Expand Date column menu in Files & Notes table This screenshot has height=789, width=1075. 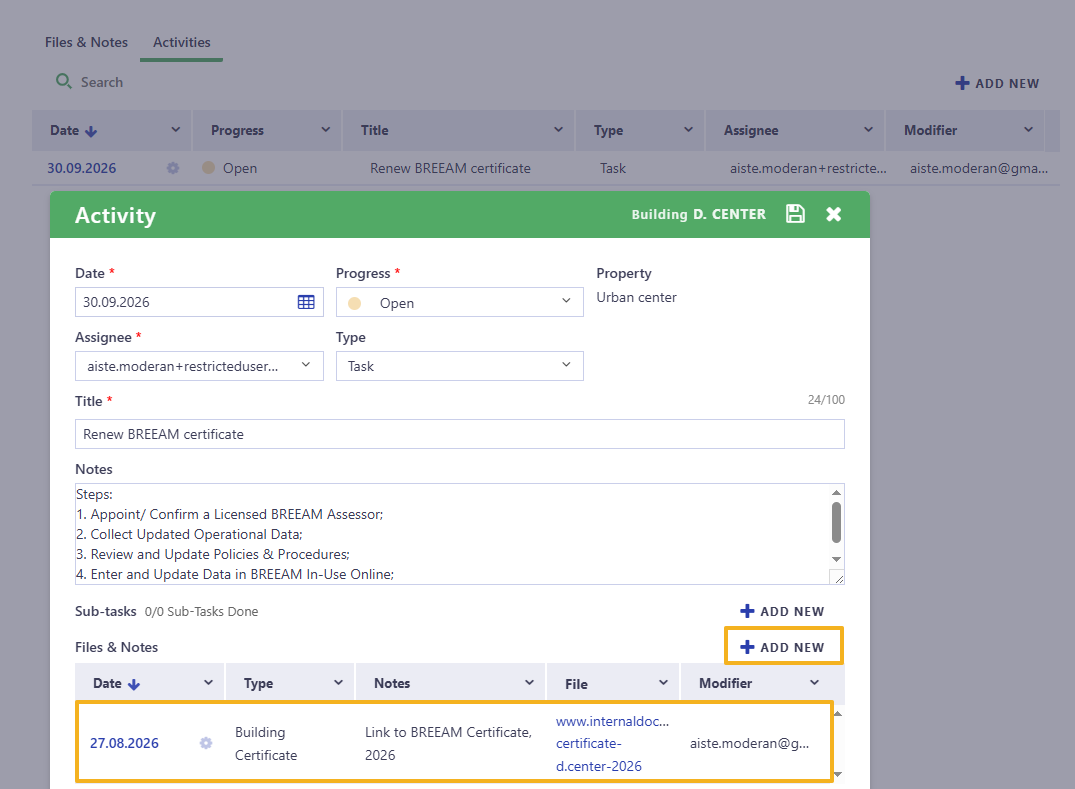tap(208, 683)
